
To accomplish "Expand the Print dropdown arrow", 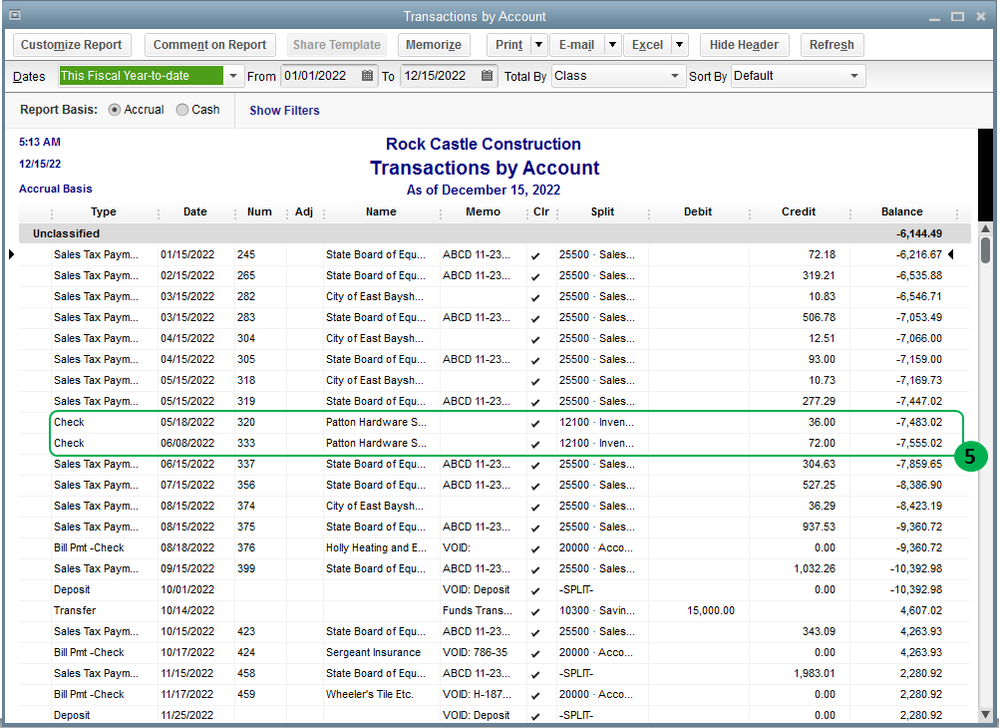I will tap(538, 45).
